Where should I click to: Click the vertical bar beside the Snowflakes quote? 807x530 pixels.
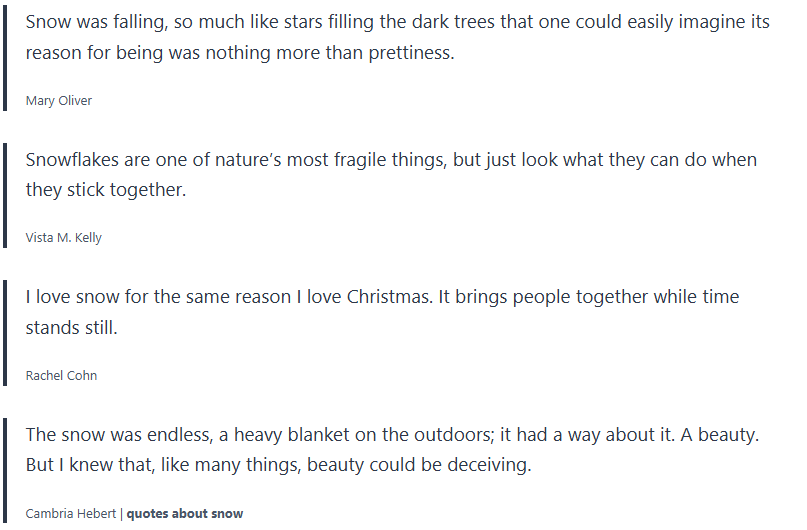(x=6, y=193)
